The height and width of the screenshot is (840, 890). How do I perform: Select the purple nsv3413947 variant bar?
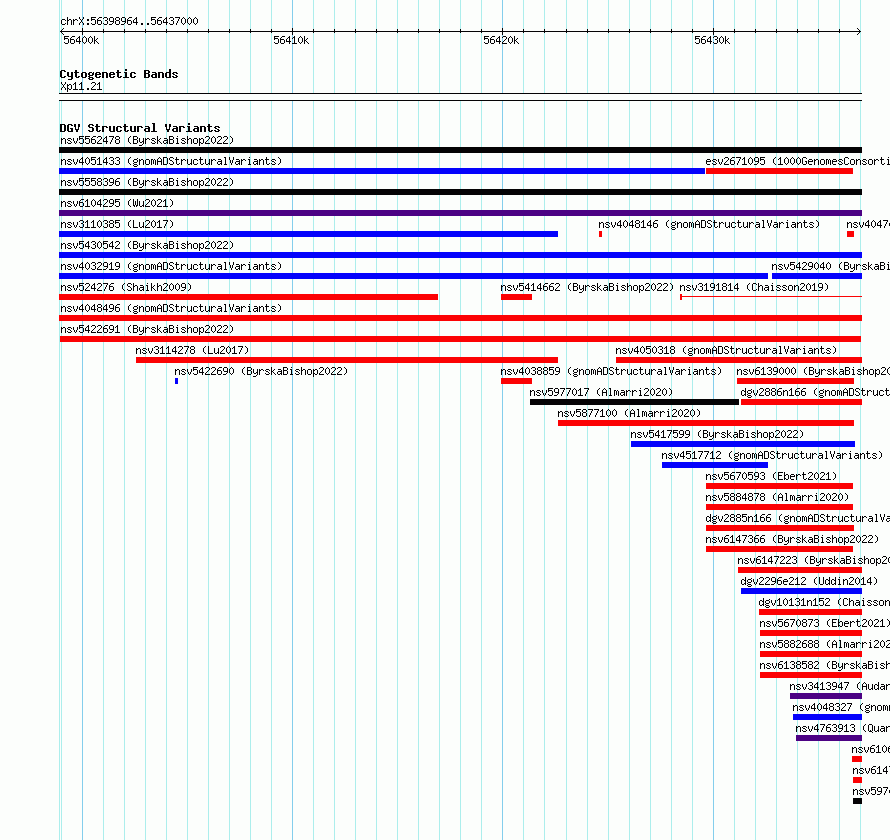[826, 696]
